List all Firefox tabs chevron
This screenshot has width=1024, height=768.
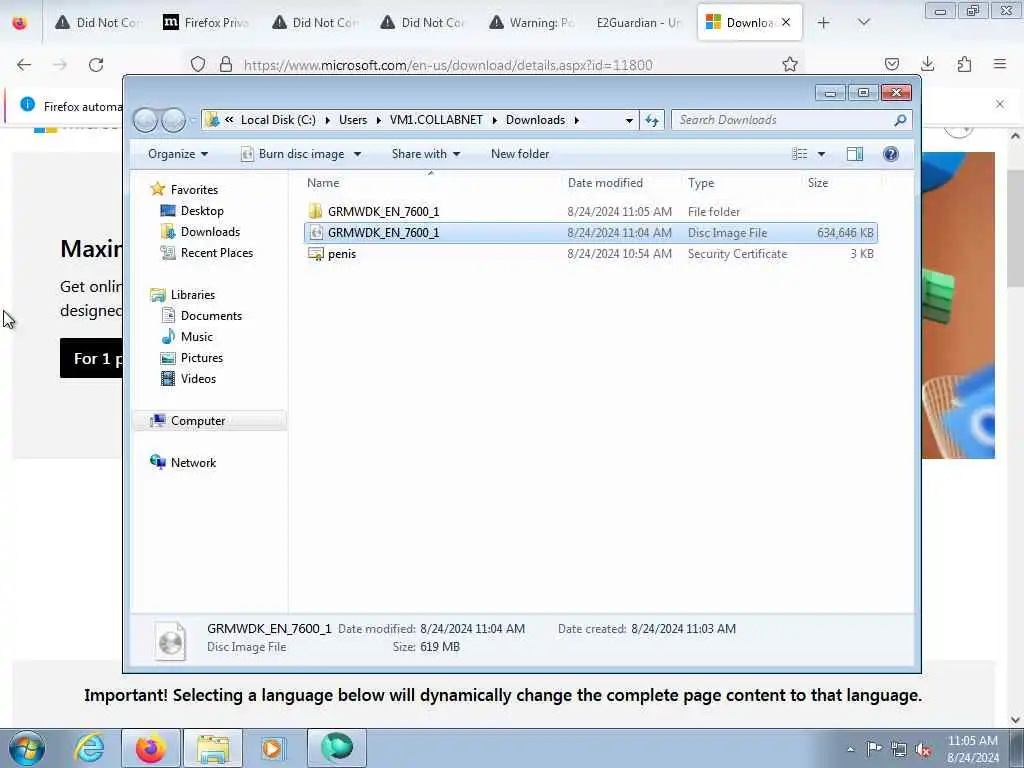coord(863,23)
